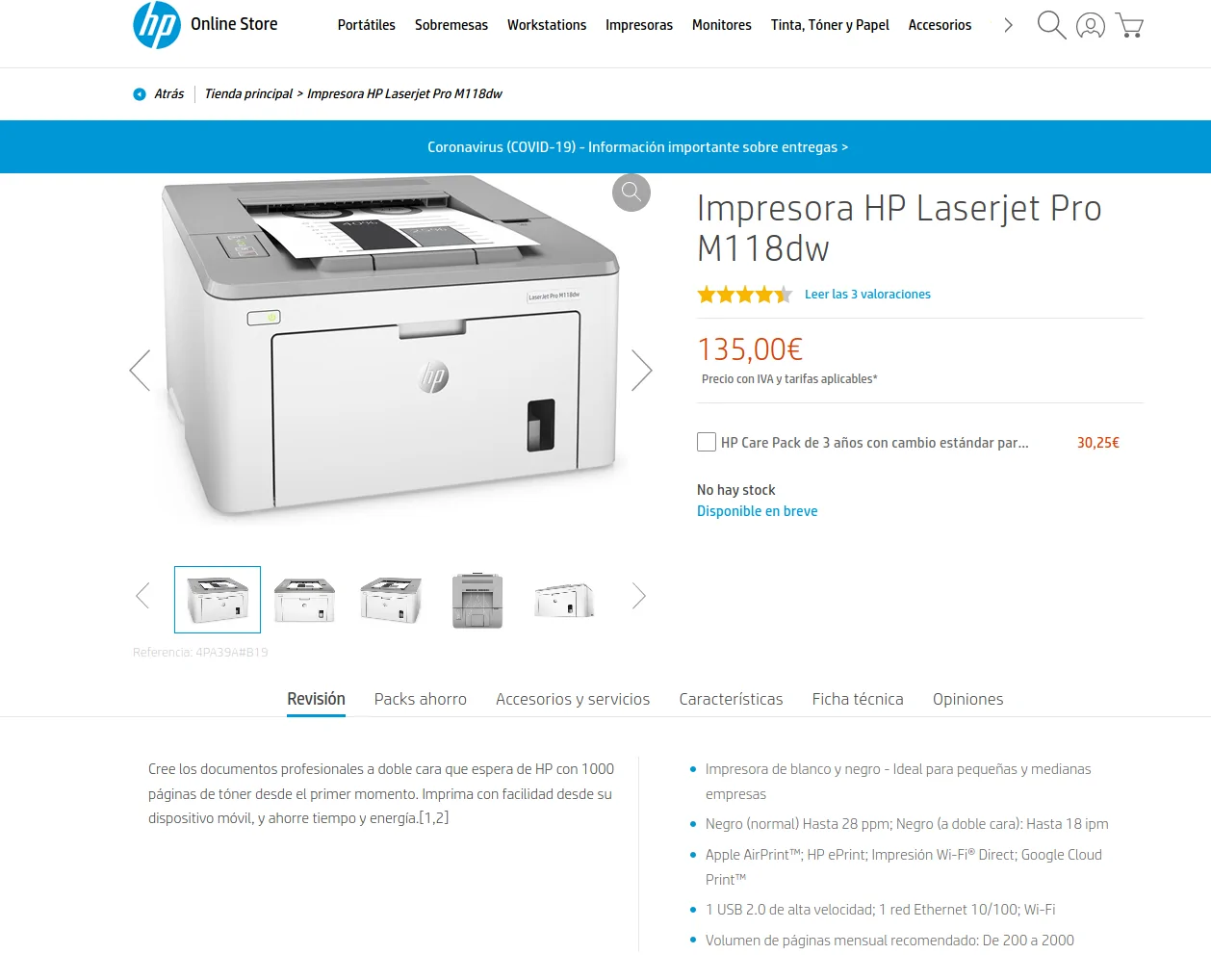This screenshot has width=1211, height=980.
Task: Click the HP logo icon
Action: [x=157, y=24]
